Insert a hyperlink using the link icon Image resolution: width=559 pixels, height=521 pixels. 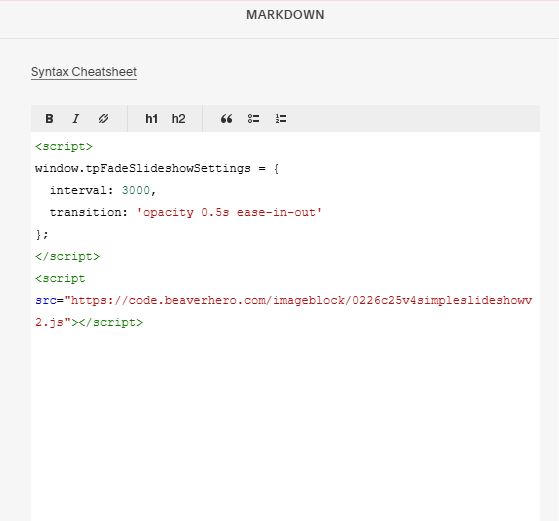coord(103,118)
